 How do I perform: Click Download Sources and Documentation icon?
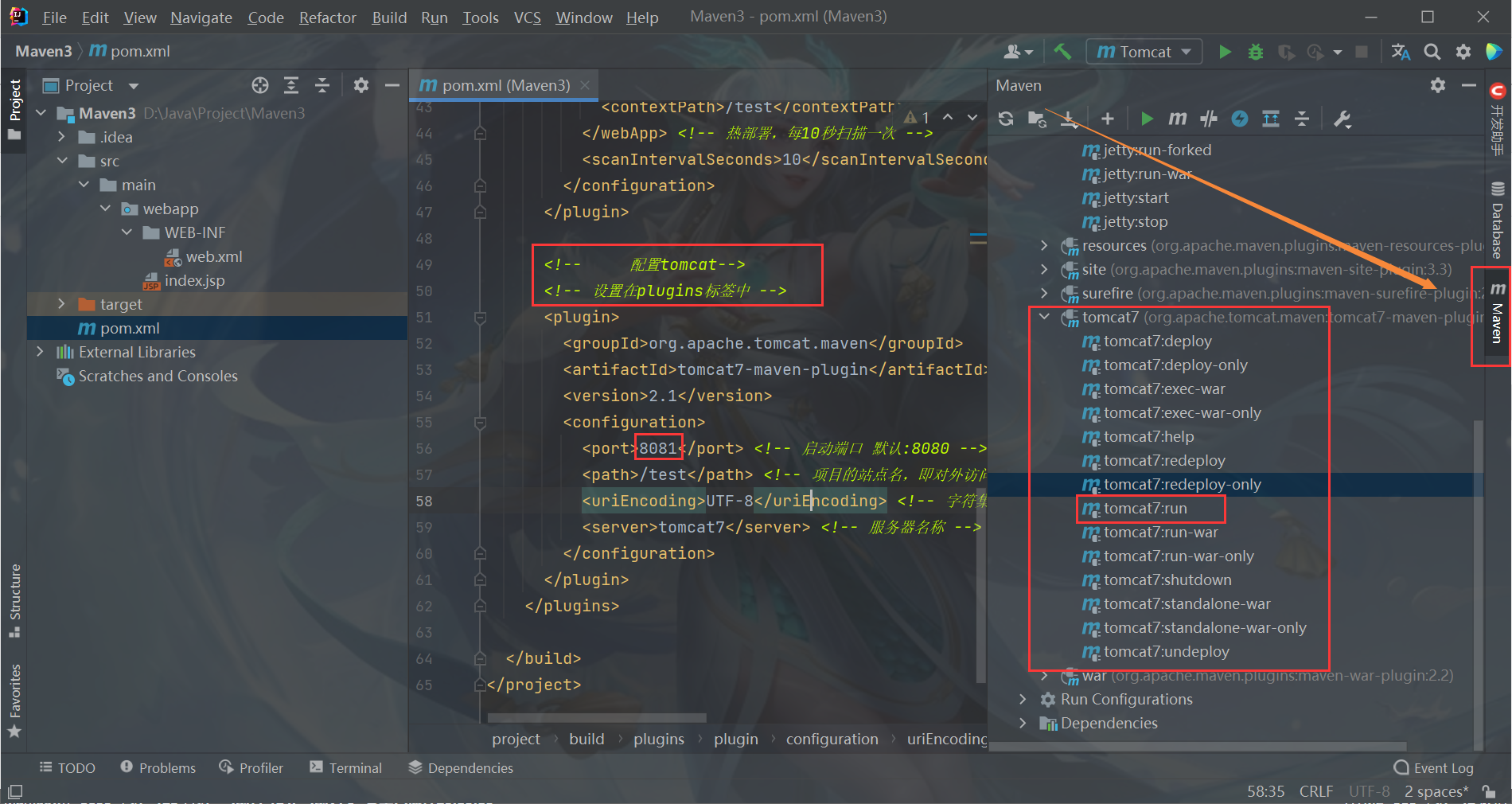pos(1070,119)
